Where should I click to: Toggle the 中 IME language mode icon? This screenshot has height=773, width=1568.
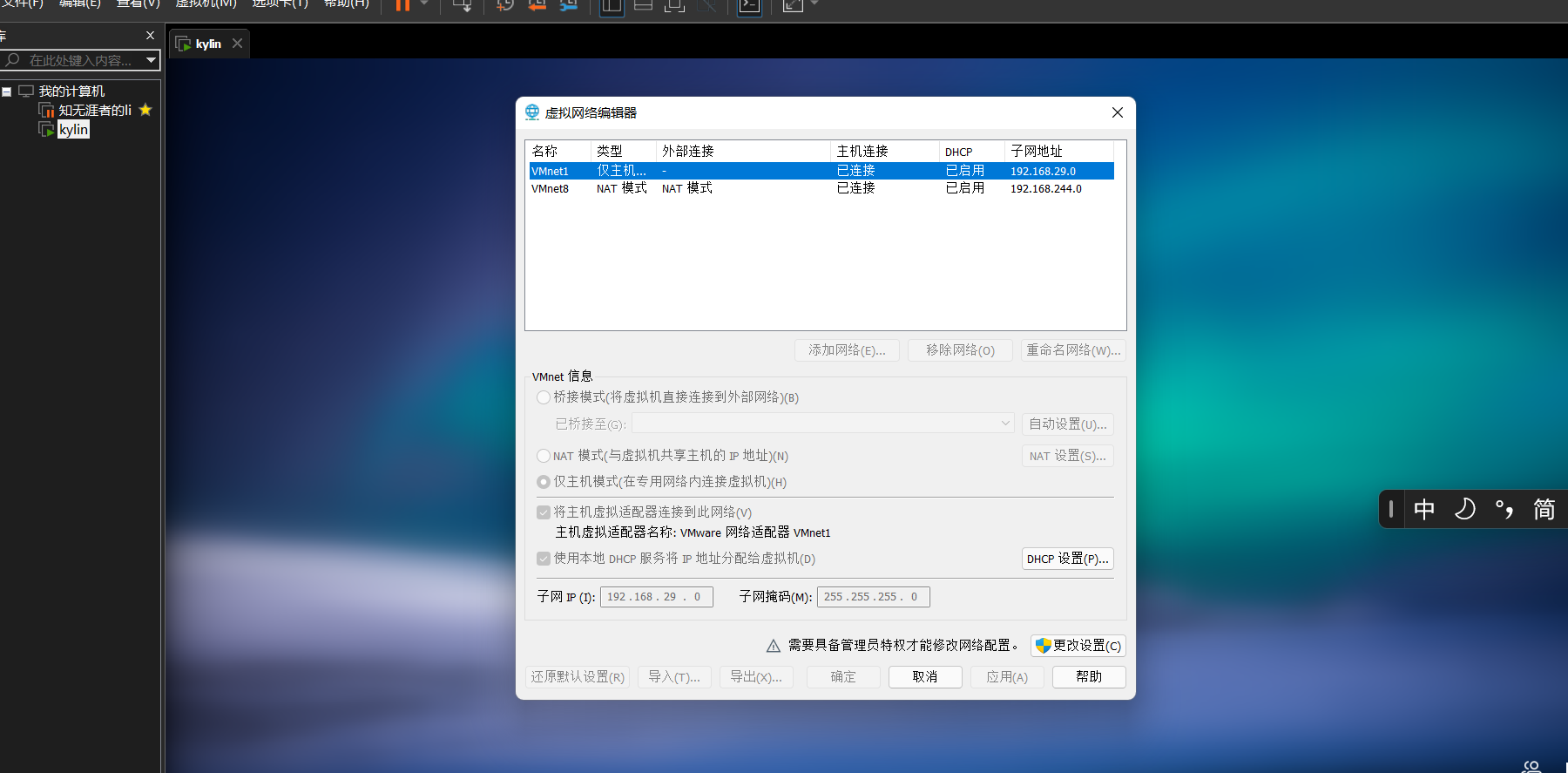tap(1424, 509)
